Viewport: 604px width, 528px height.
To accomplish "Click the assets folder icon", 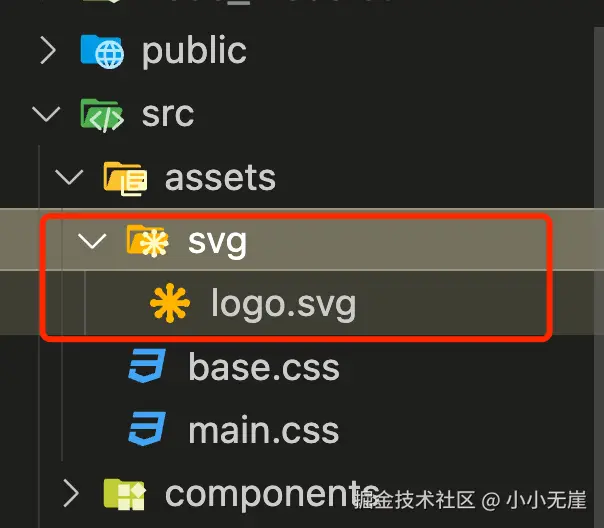I will point(125,179).
